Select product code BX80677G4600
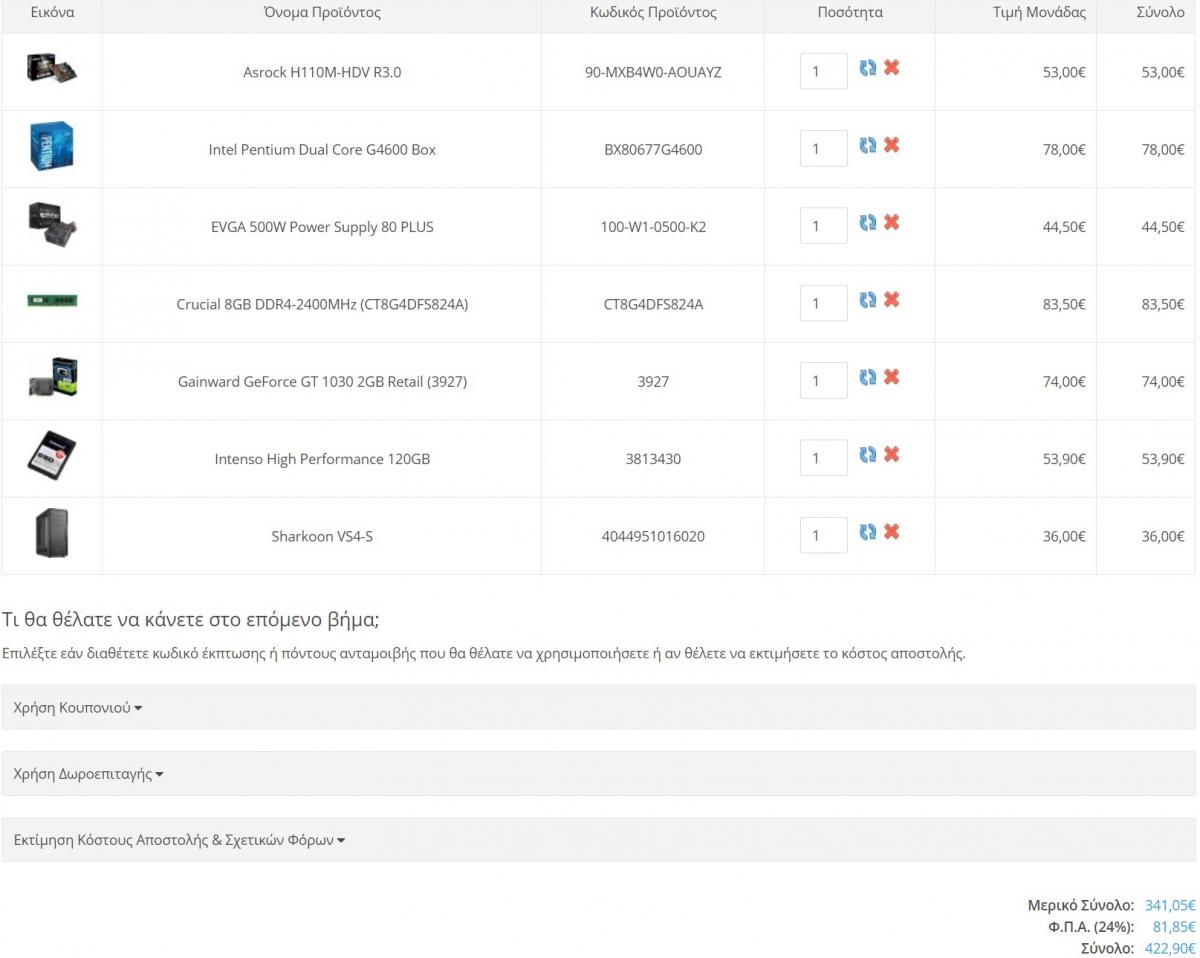This screenshot has width=1200, height=958. click(x=653, y=149)
